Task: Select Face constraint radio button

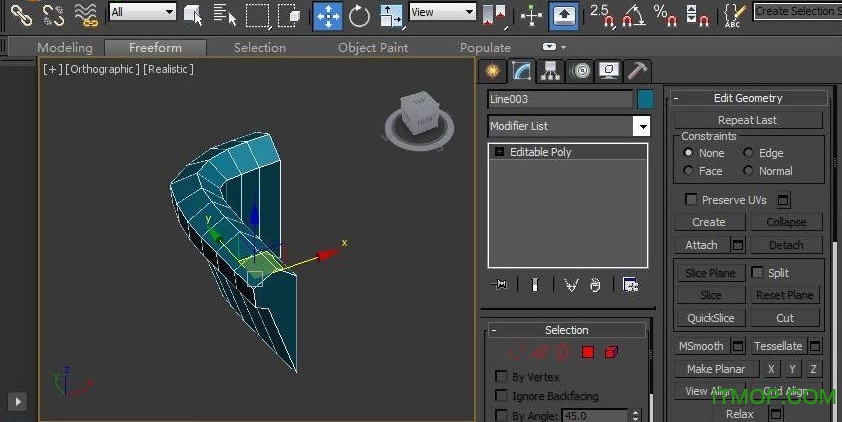Action: pyautogui.click(x=688, y=171)
